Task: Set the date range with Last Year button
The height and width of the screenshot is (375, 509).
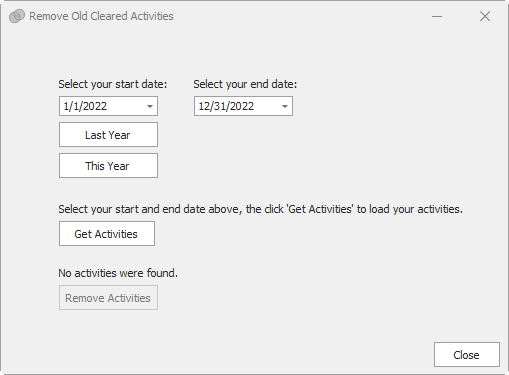Action: tap(108, 135)
